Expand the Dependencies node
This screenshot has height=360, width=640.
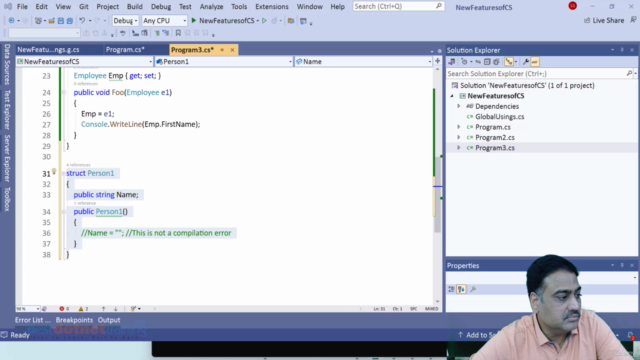tap(458, 106)
